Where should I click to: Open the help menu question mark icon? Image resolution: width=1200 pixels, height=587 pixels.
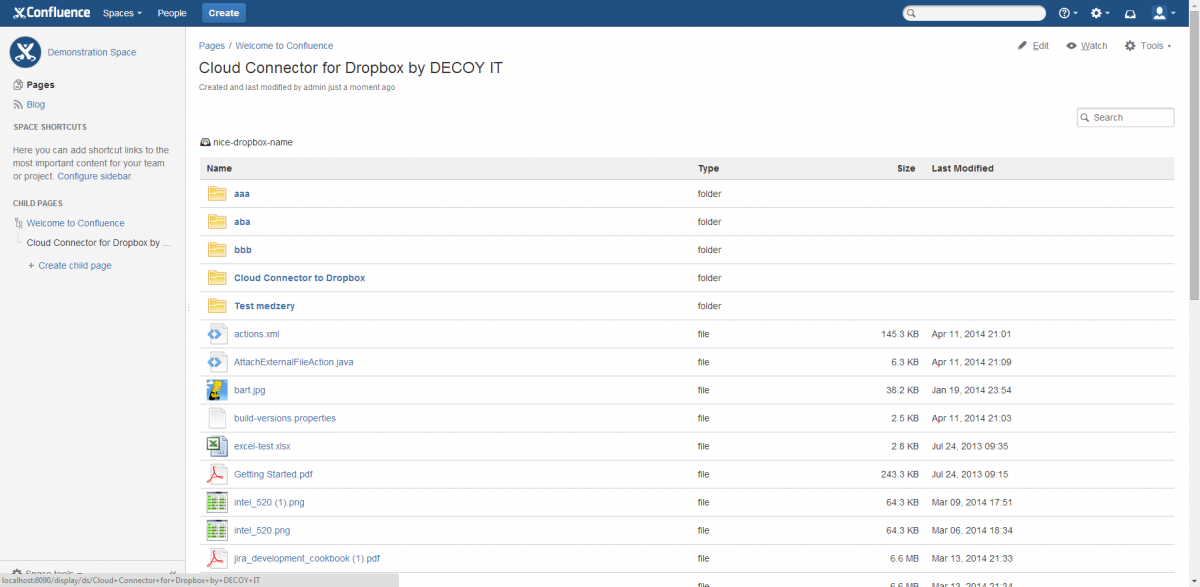tap(1064, 13)
